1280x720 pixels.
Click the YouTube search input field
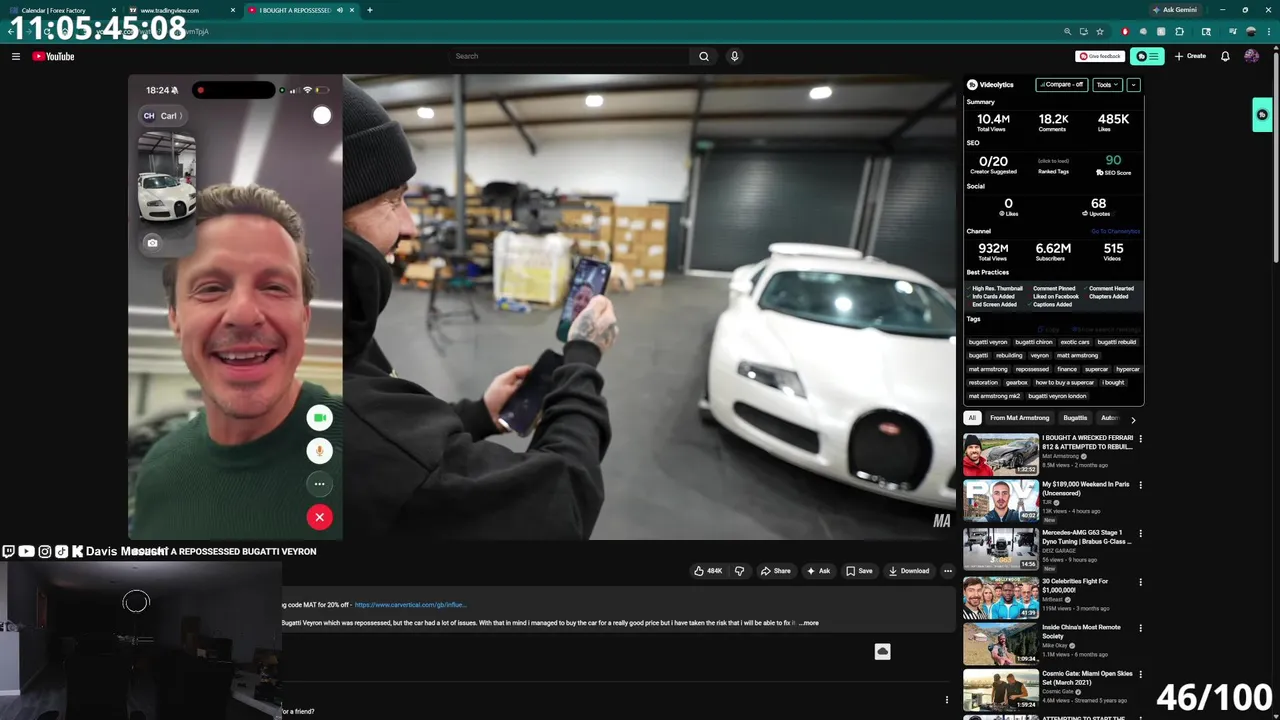coord(569,57)
